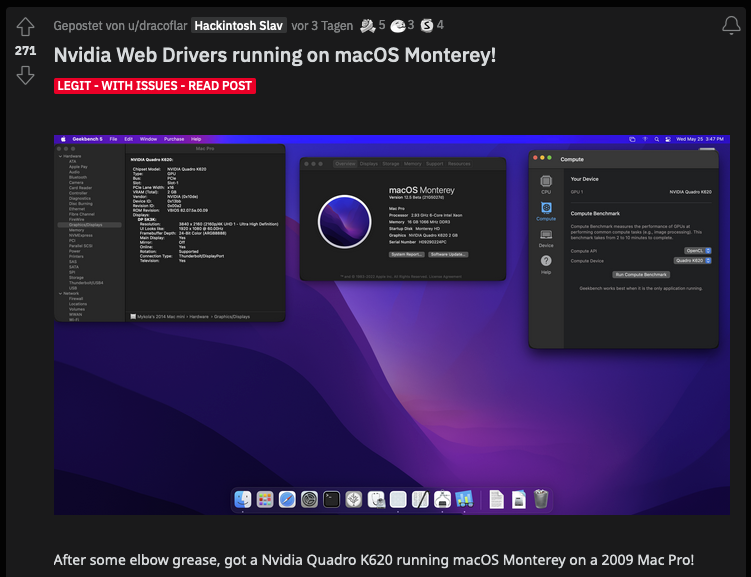The height and width of the screenshot is (577, 751).
Task: Switch to Displays tab in About This Mac
Action: [369, 163]
